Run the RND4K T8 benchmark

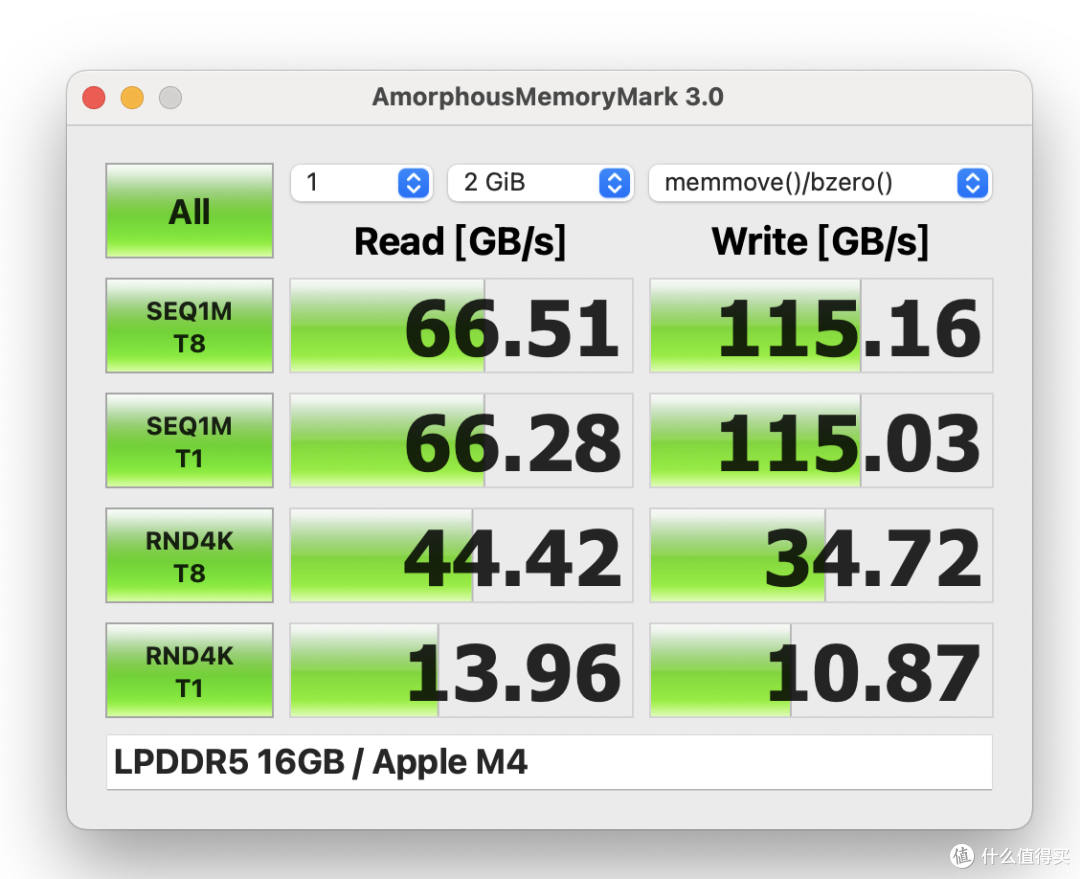click(189, 556)
